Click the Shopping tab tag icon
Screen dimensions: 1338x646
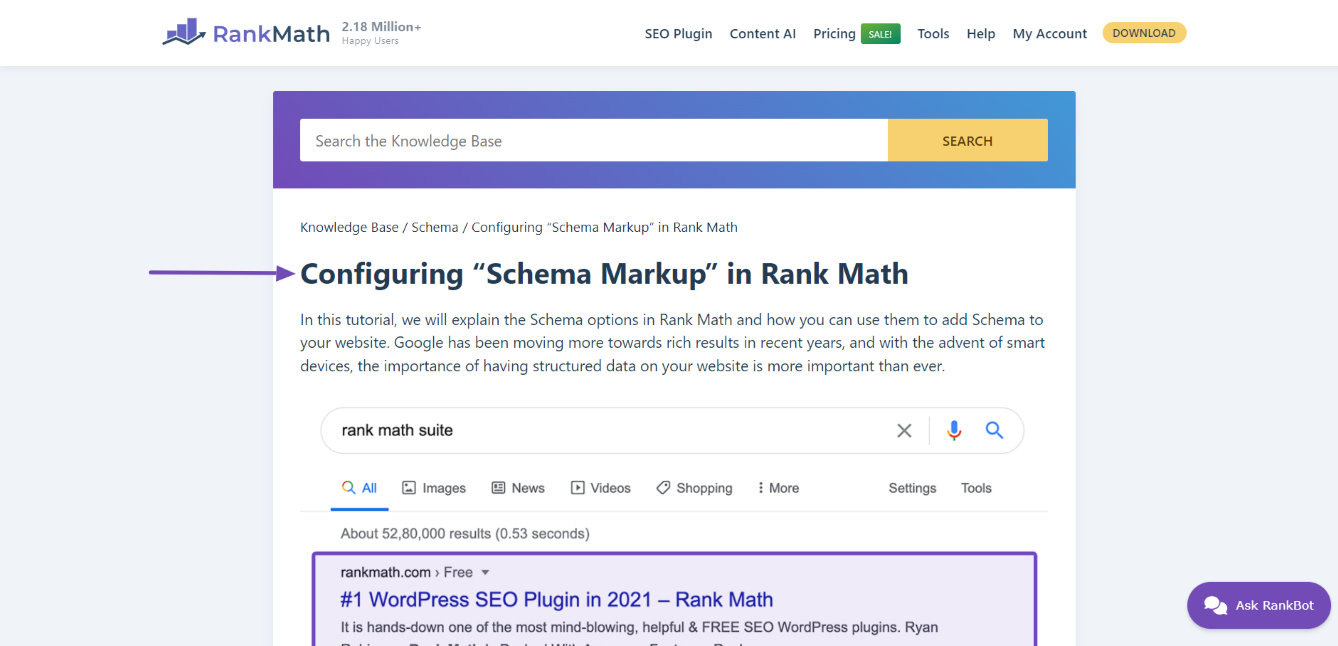click(x=663, y=488)
